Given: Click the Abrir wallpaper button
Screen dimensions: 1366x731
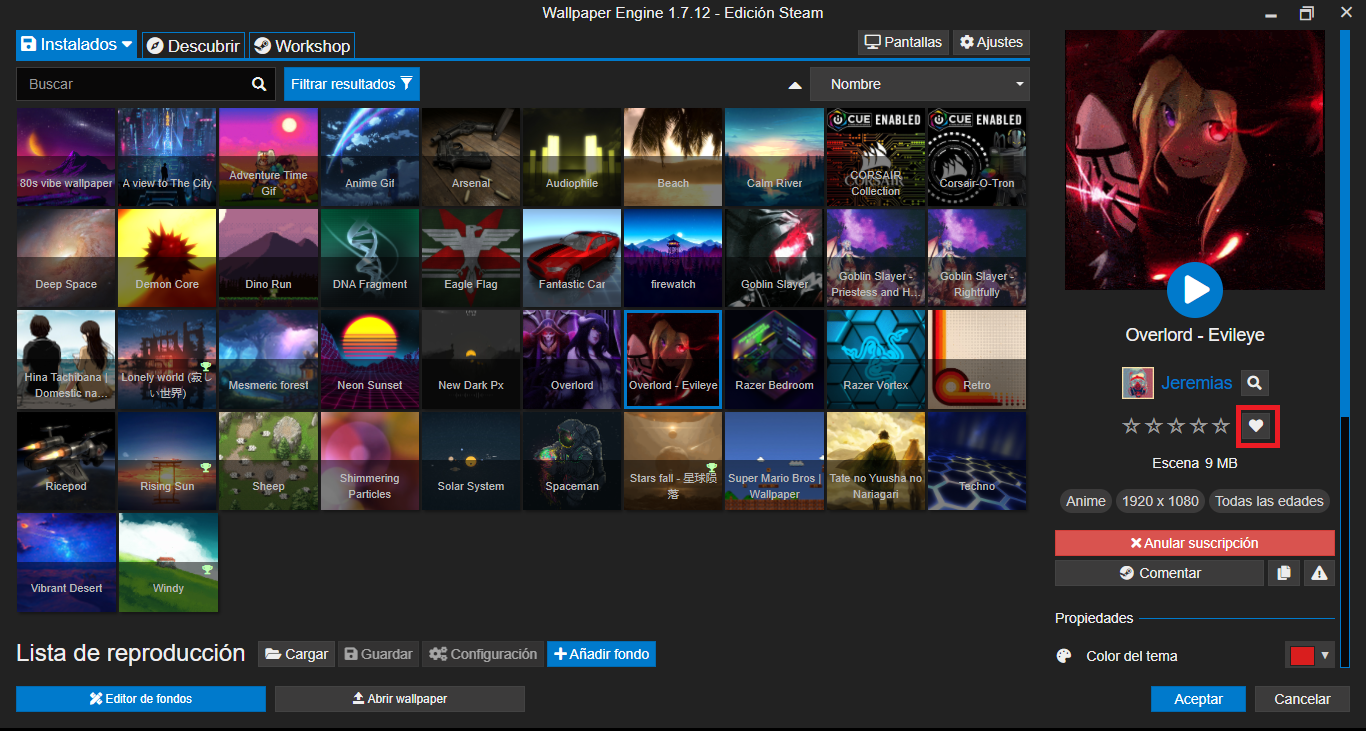Looking at the screenshot, I should (x=400, y=699).
